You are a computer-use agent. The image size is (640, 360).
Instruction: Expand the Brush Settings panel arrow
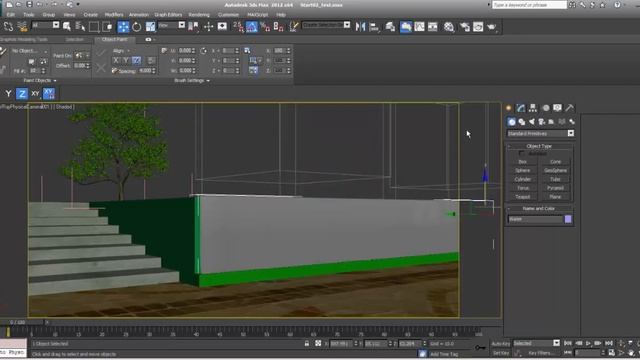(x=208, y=81)
